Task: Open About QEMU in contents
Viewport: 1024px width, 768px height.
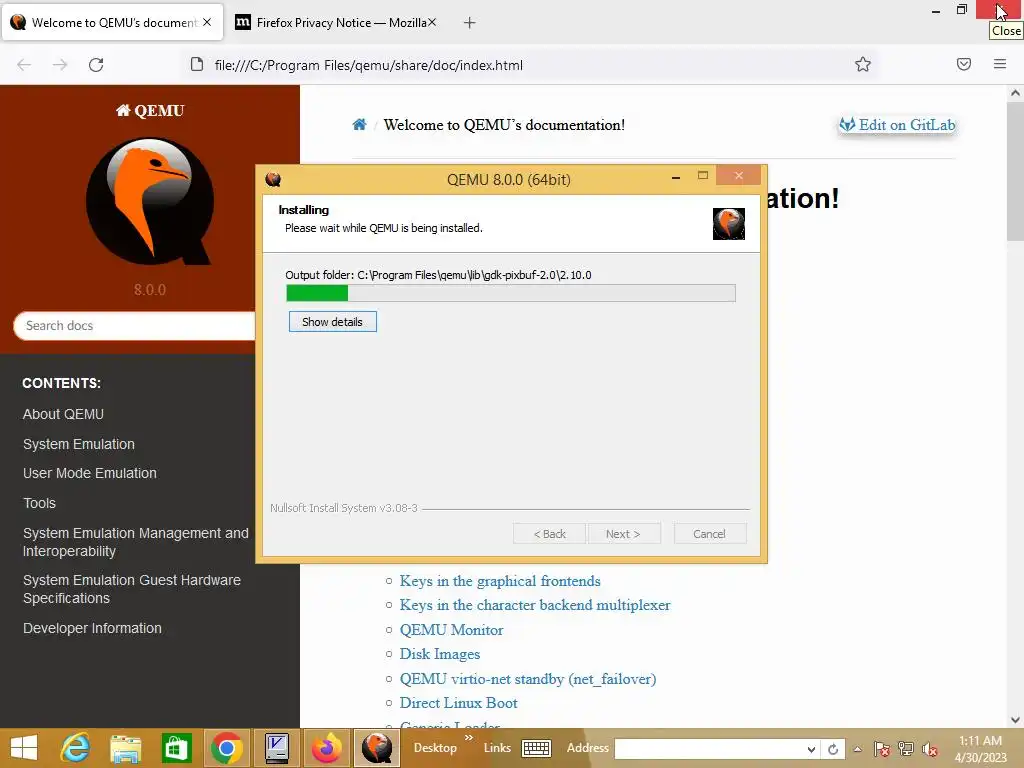Action: click(63, 414)
